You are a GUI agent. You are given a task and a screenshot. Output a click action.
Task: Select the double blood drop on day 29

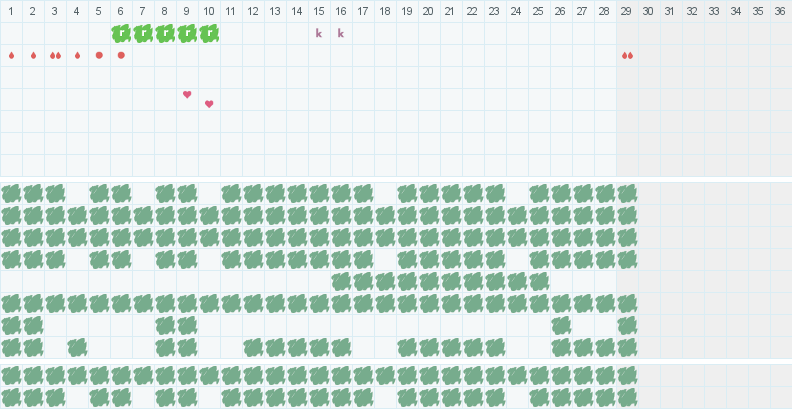[x=627, y=56]
